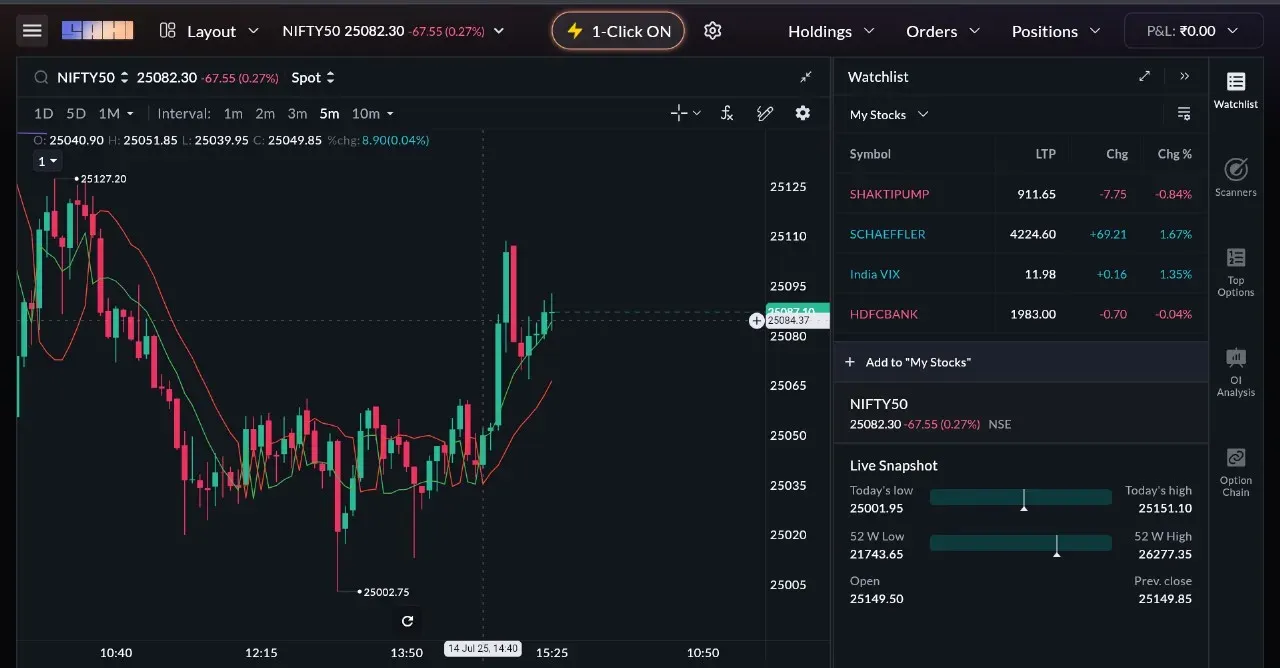
Task: Expand the Layout dropdown
Action: (x=210, y=31)
